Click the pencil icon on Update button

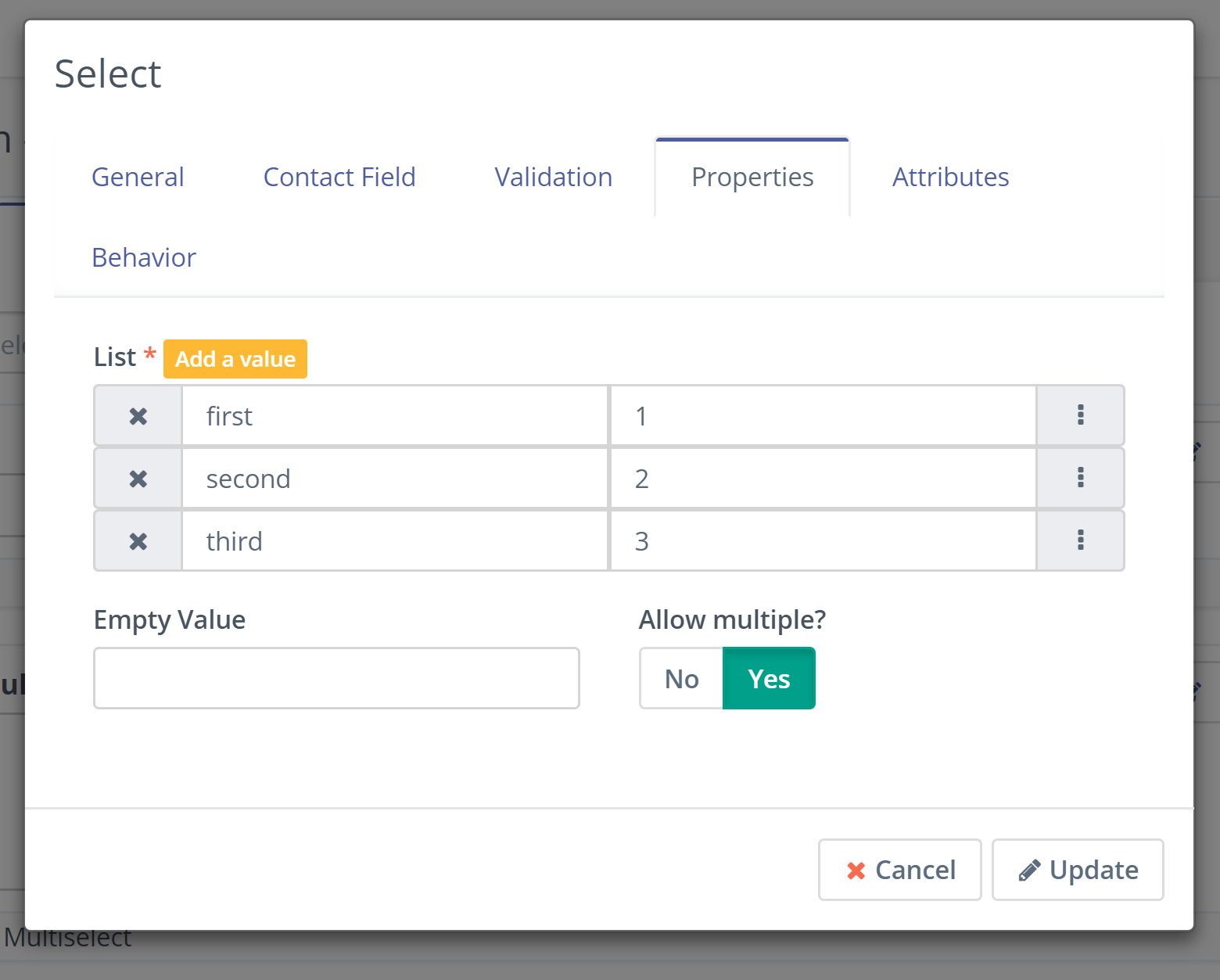coord(1031,870)
